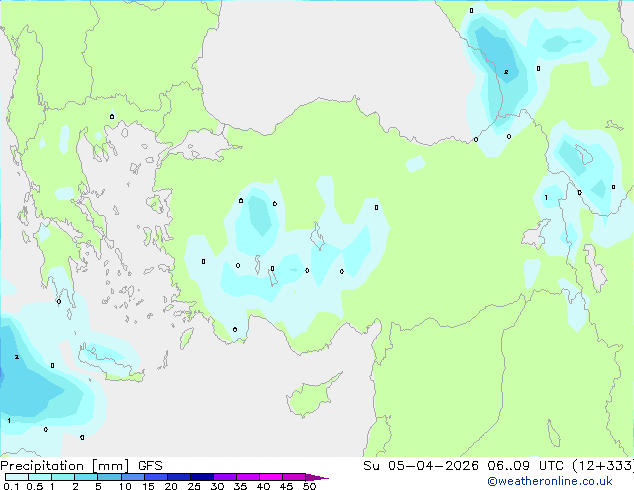Click the 15–20 mm legend color box
Screen dimensions: 634x490
(156, 477)
